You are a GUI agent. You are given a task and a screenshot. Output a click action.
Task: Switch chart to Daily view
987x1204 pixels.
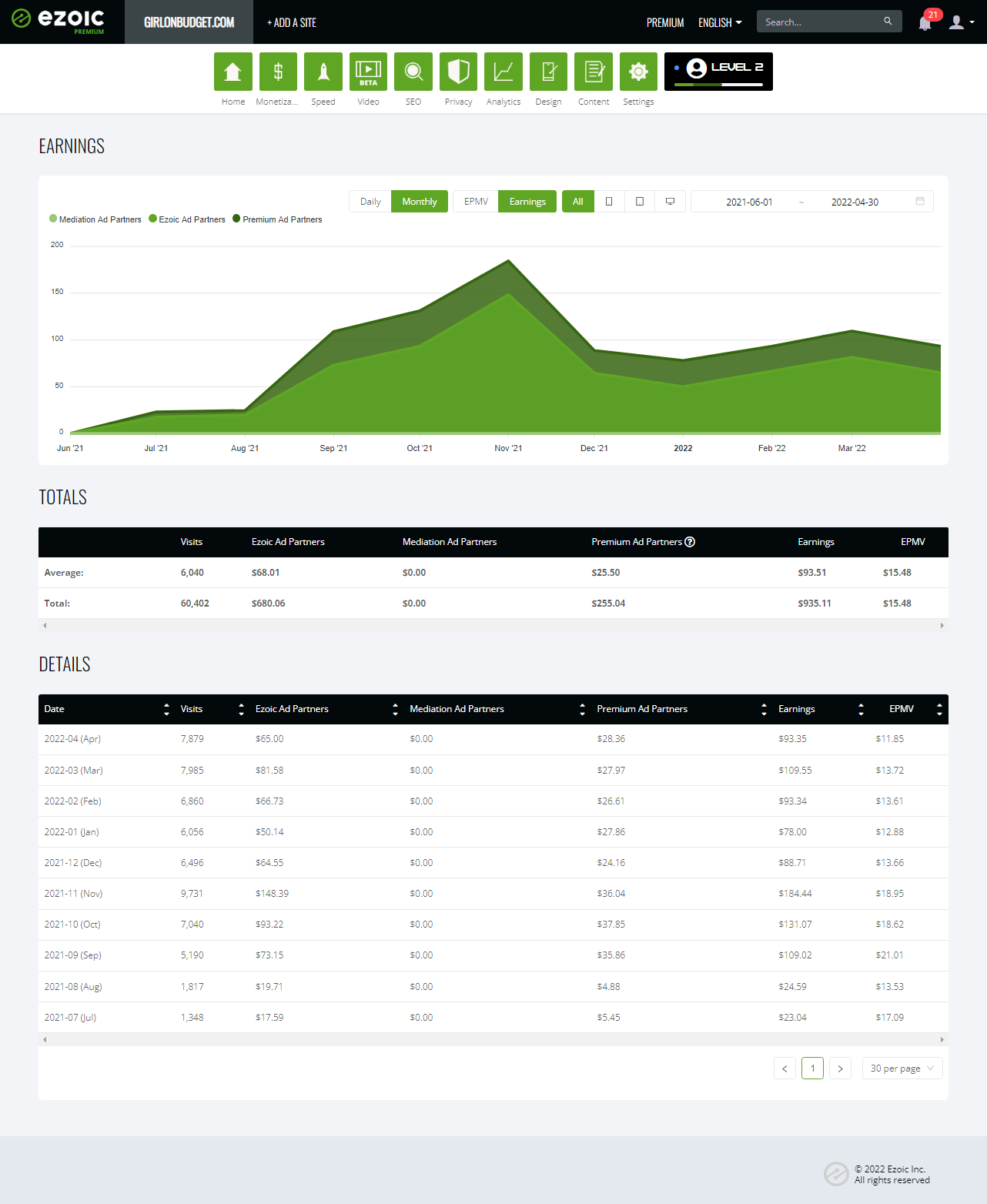tap(370, 202)
